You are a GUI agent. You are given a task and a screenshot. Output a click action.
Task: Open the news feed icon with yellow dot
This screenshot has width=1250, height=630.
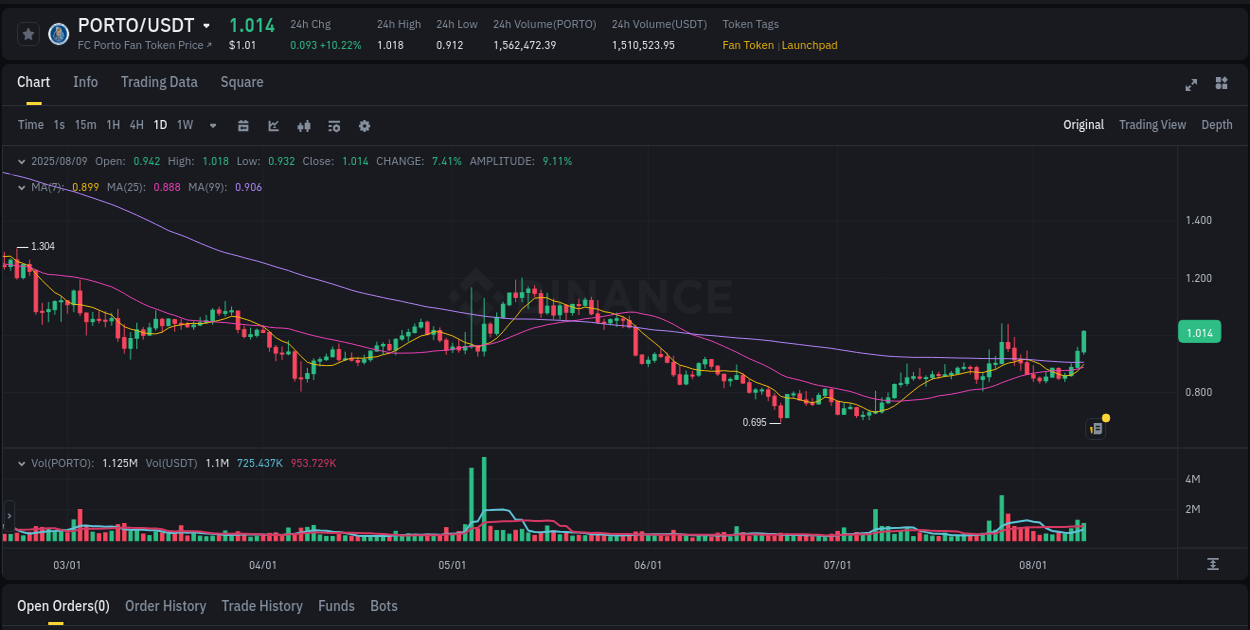pyautogui.click(x=1095, y=428)
